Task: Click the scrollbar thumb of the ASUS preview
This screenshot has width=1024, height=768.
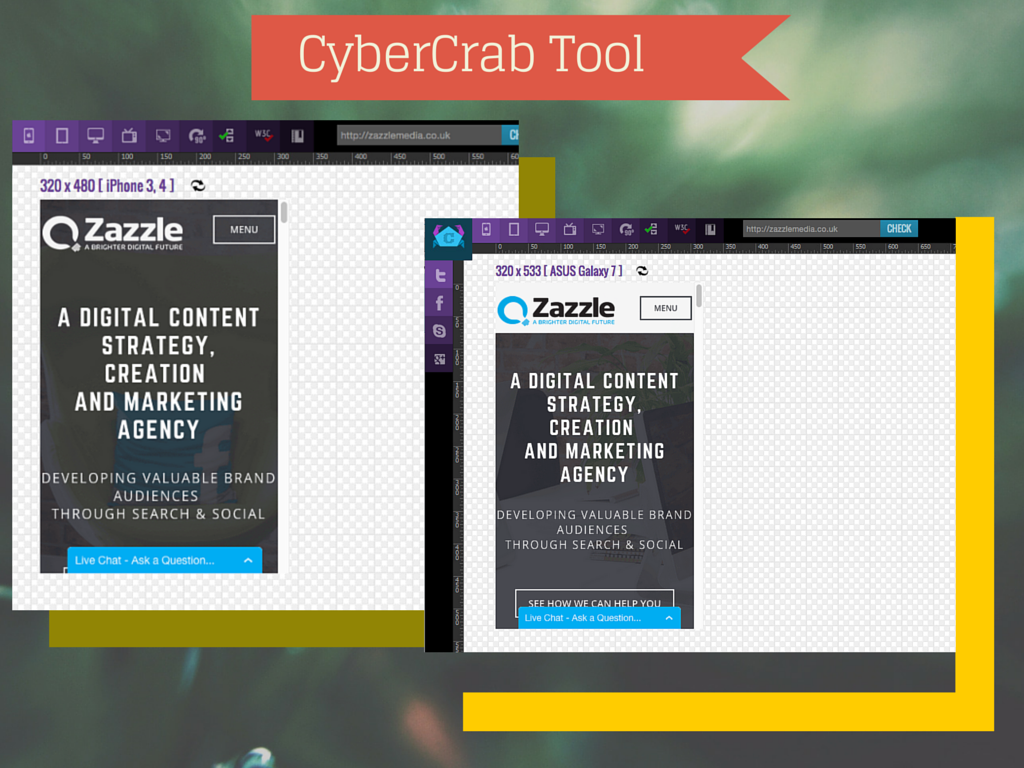Action: (x=699, y=296)
